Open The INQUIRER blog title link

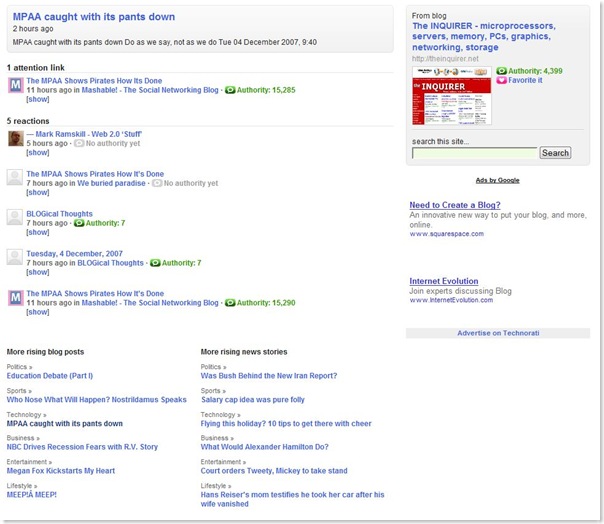484,37
